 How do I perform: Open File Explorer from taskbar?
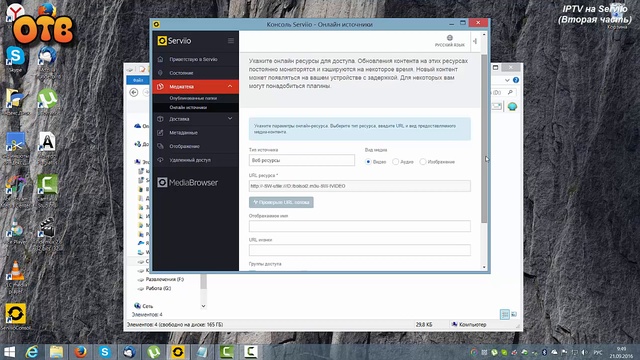tap(56, 352)
